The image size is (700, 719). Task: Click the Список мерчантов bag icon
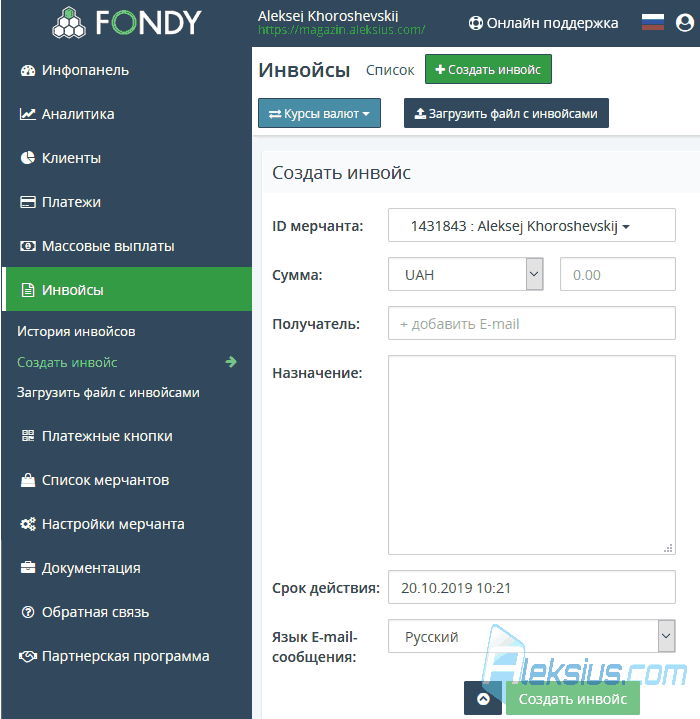pyautogui.click(x=28, y=480)
